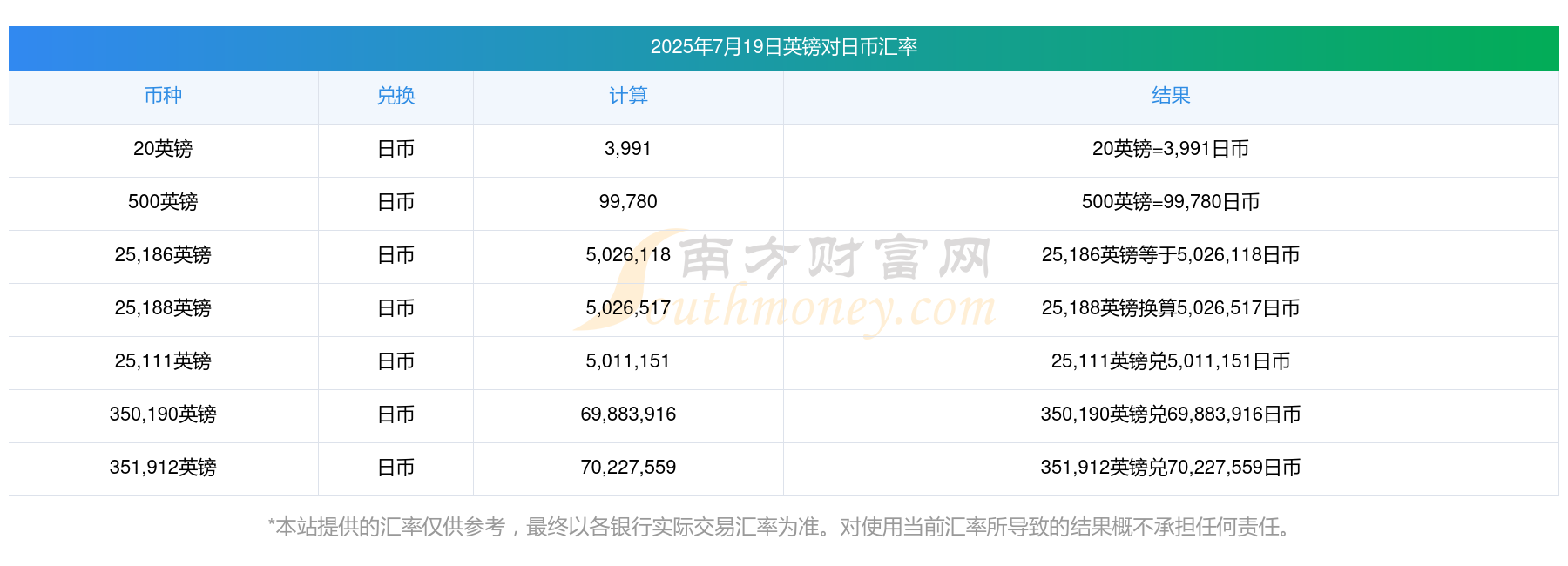The width and height of the screenshot is (1568, 566).
Task: Click result 25,186英镑等于5,026,118日币
Action: pos(1171,255)
